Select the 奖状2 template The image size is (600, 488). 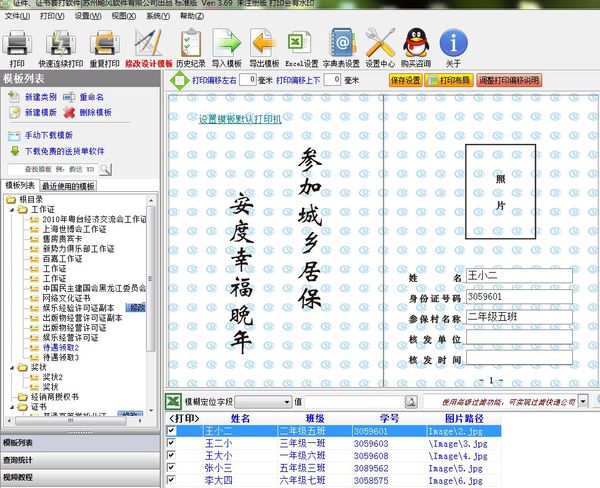53,377
